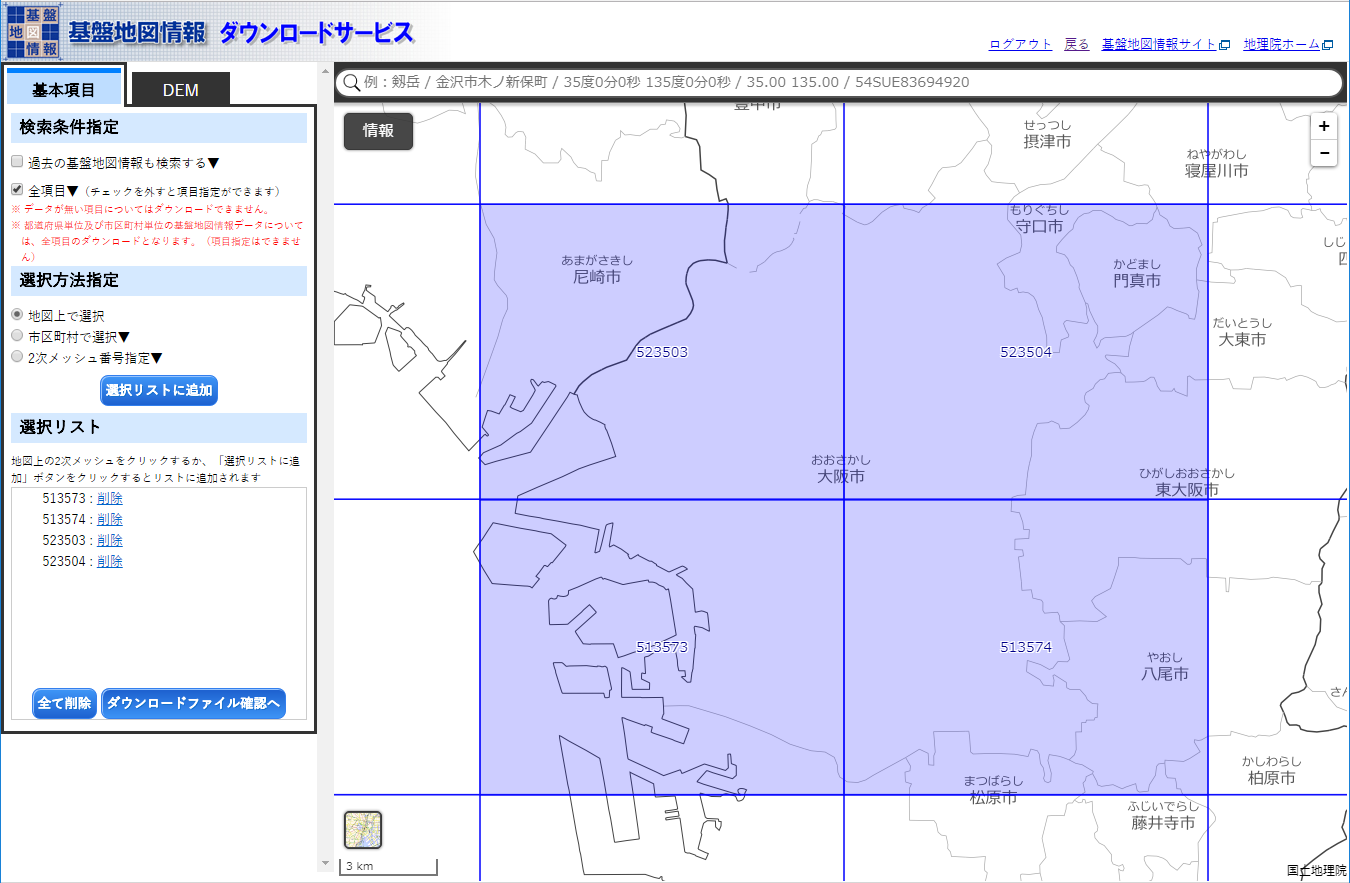Expand the 全項目 arrow
Screen dimensions: 1350x883
tap(73, 190)
